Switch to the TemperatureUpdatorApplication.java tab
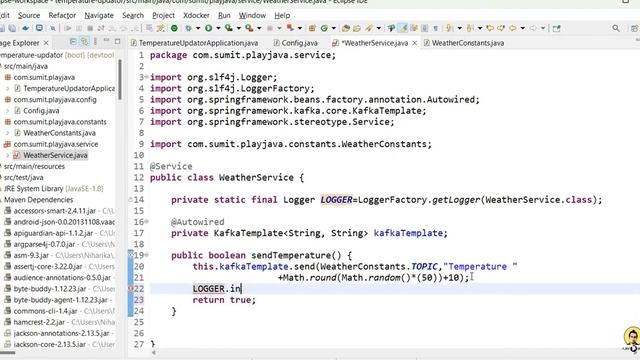This screenshot has width=640, height=360. (194, 43)
